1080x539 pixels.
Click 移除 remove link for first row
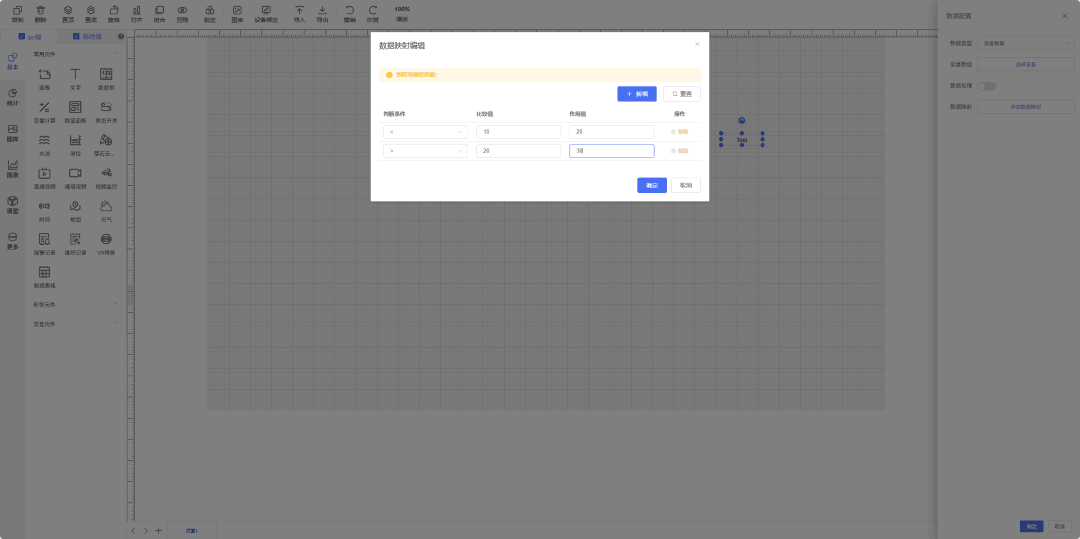[680, 131]
